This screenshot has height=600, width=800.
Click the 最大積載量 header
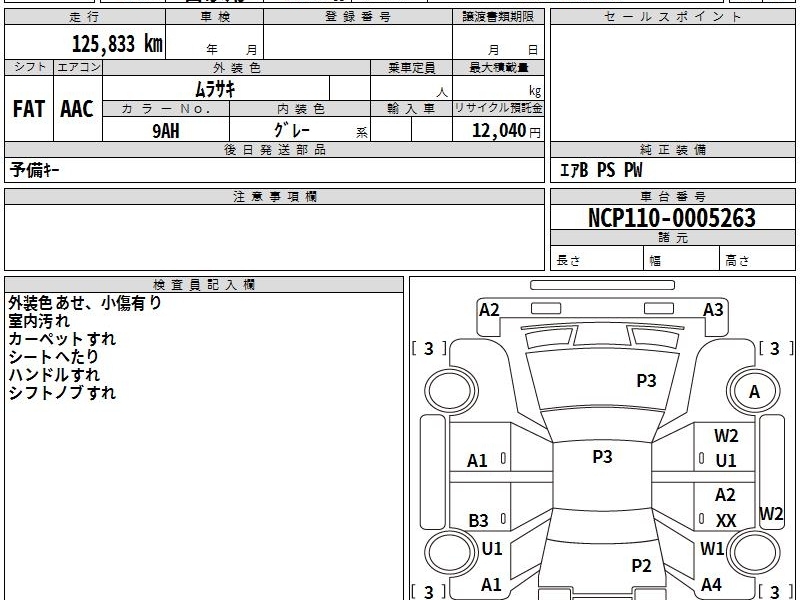498,68
